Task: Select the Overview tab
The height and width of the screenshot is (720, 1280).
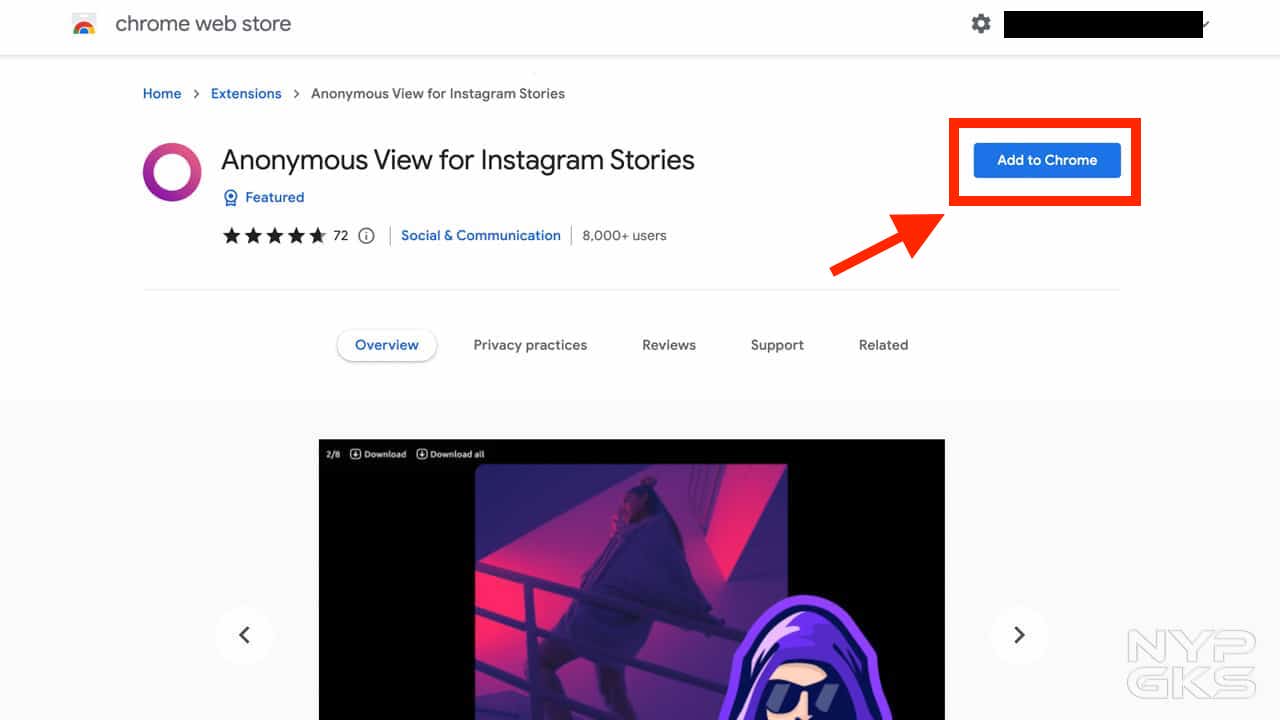Action: [387, 345]
